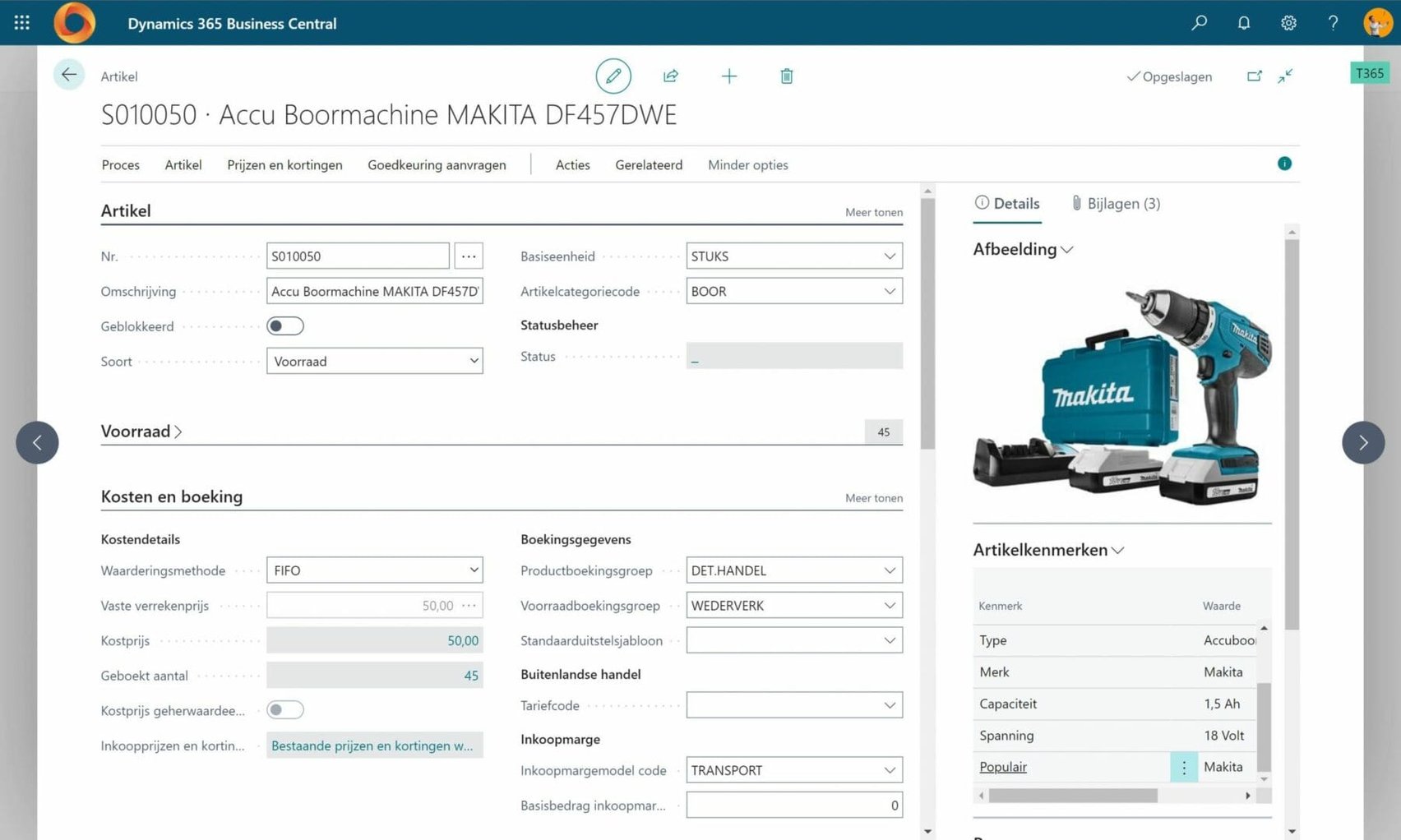Delete the item with trash icon
Screen dimensions: 1401x840
[x=787, y=76]
